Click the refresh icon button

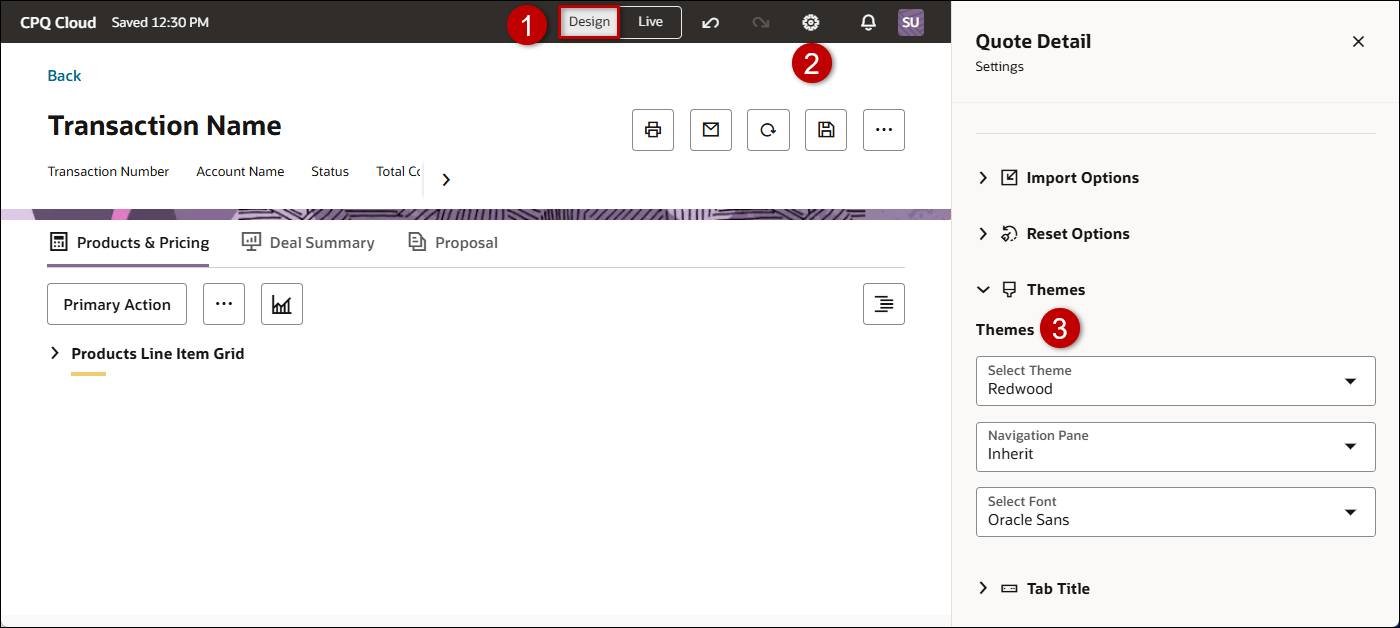pos(768,130)
